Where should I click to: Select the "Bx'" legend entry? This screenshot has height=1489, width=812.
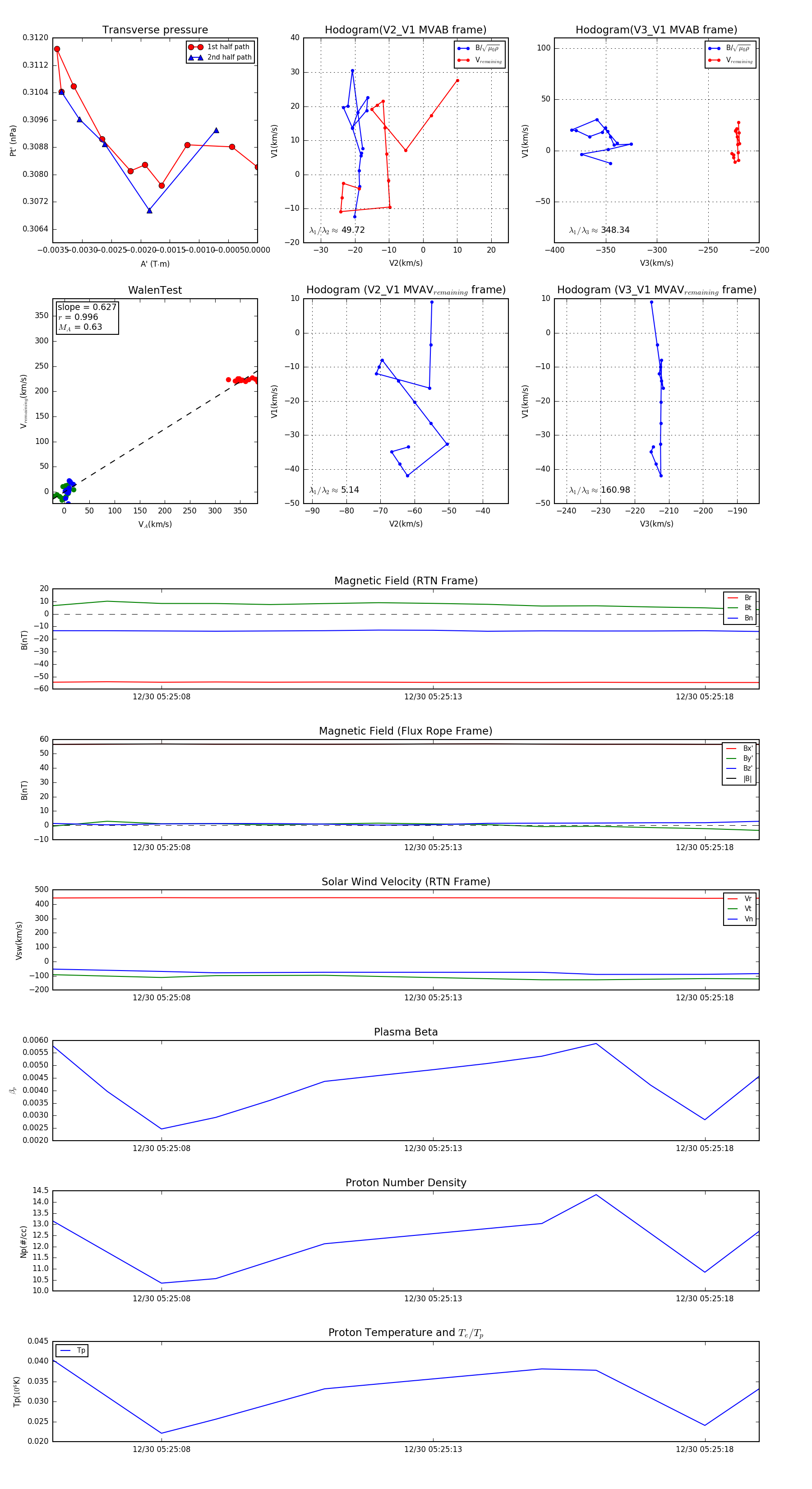pos(740,748)
